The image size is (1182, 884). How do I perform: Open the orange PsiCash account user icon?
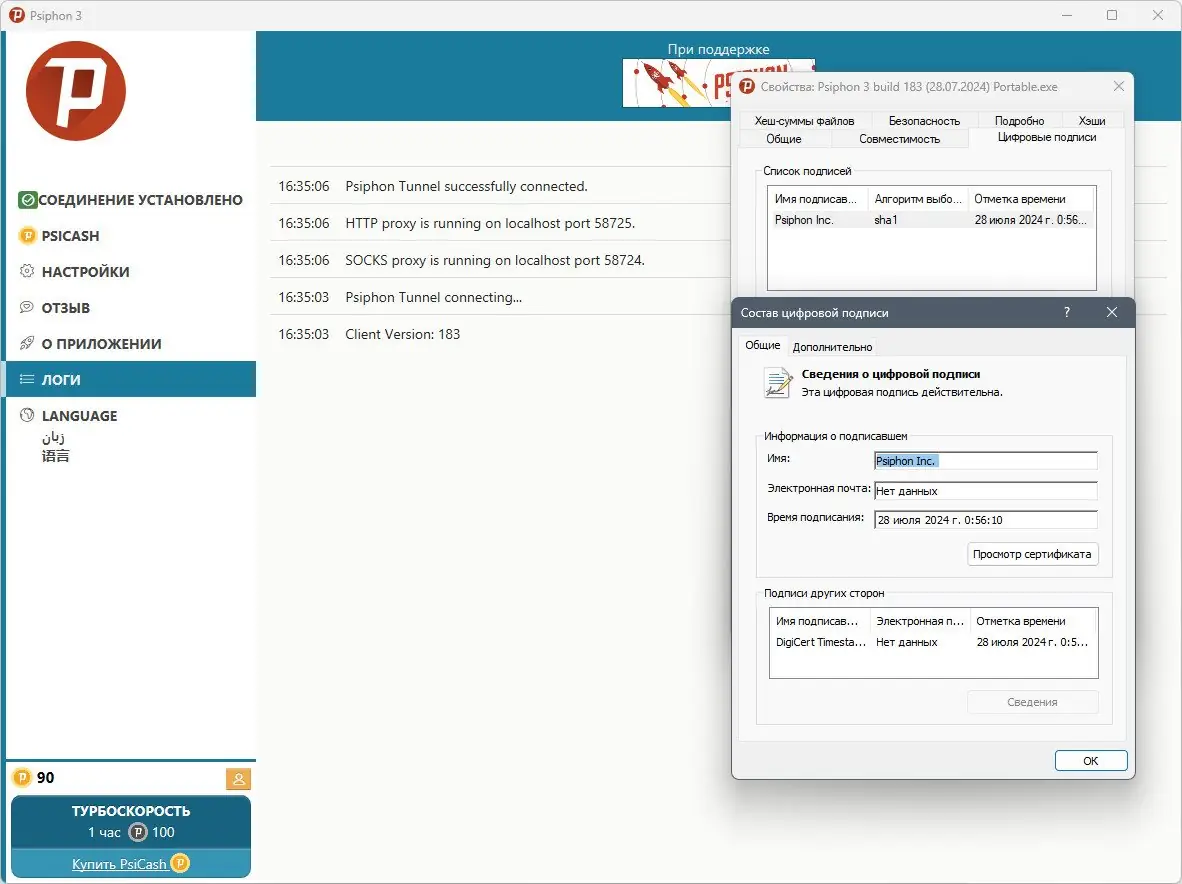238,779
